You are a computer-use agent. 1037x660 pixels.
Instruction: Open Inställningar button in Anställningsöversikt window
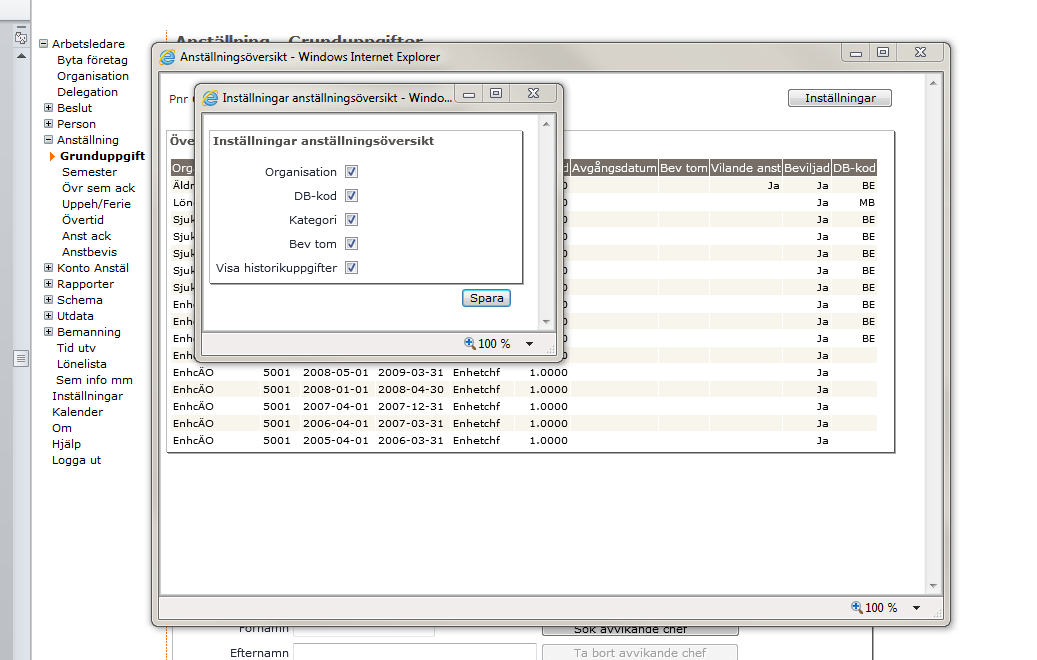[x=840, y=98]
